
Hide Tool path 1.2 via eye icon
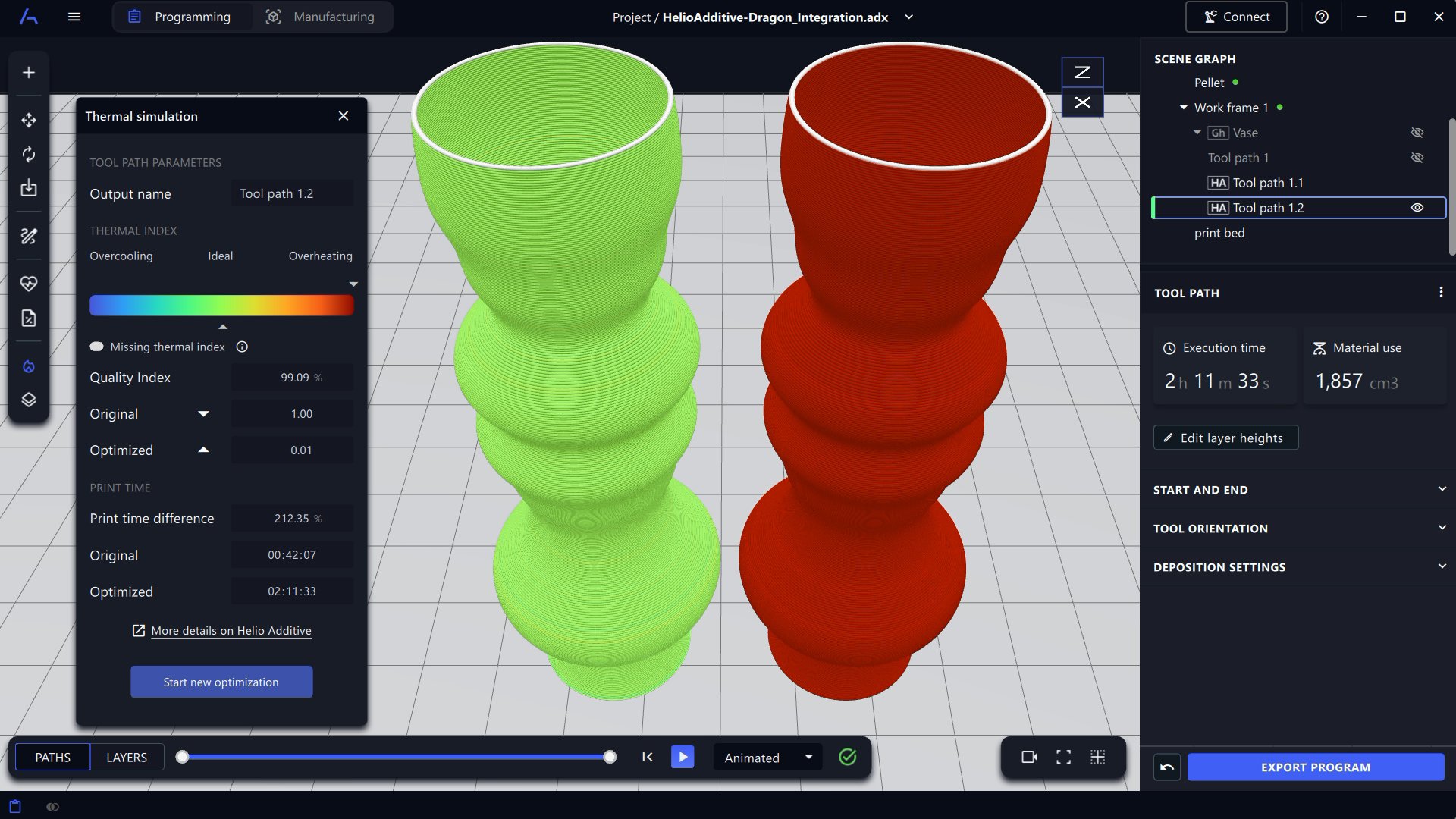[1417, 207]
